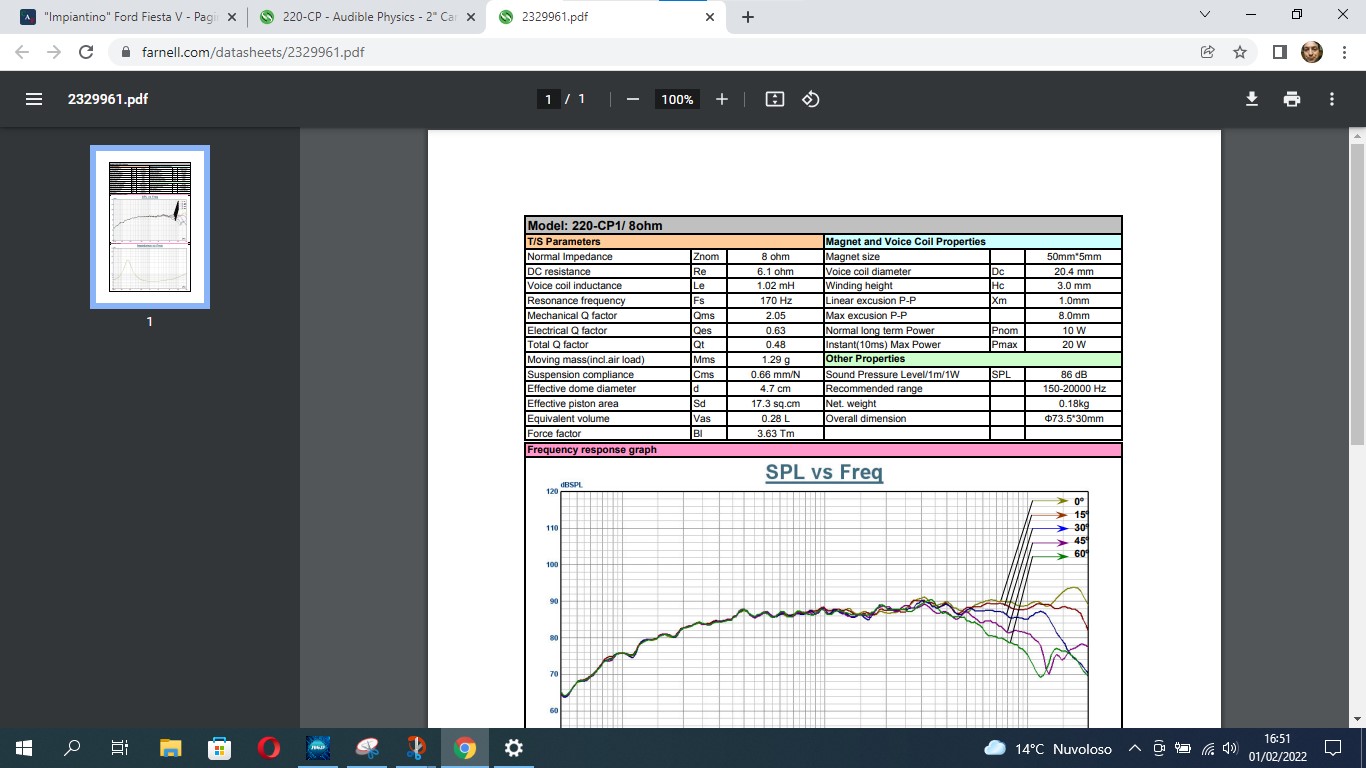Open the tab search dropdown

tap(1204, 15)
